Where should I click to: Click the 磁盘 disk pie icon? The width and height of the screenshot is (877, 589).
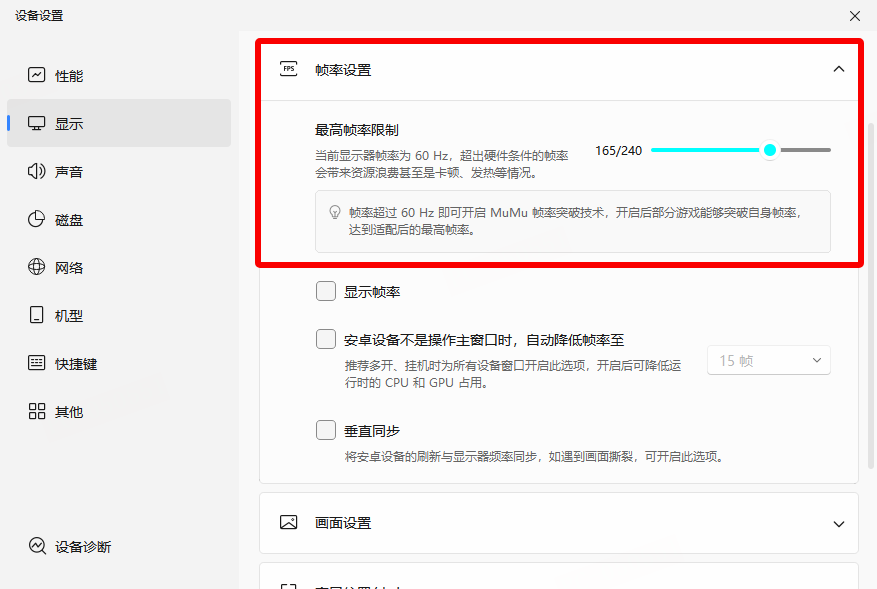[x=37, y=220]
